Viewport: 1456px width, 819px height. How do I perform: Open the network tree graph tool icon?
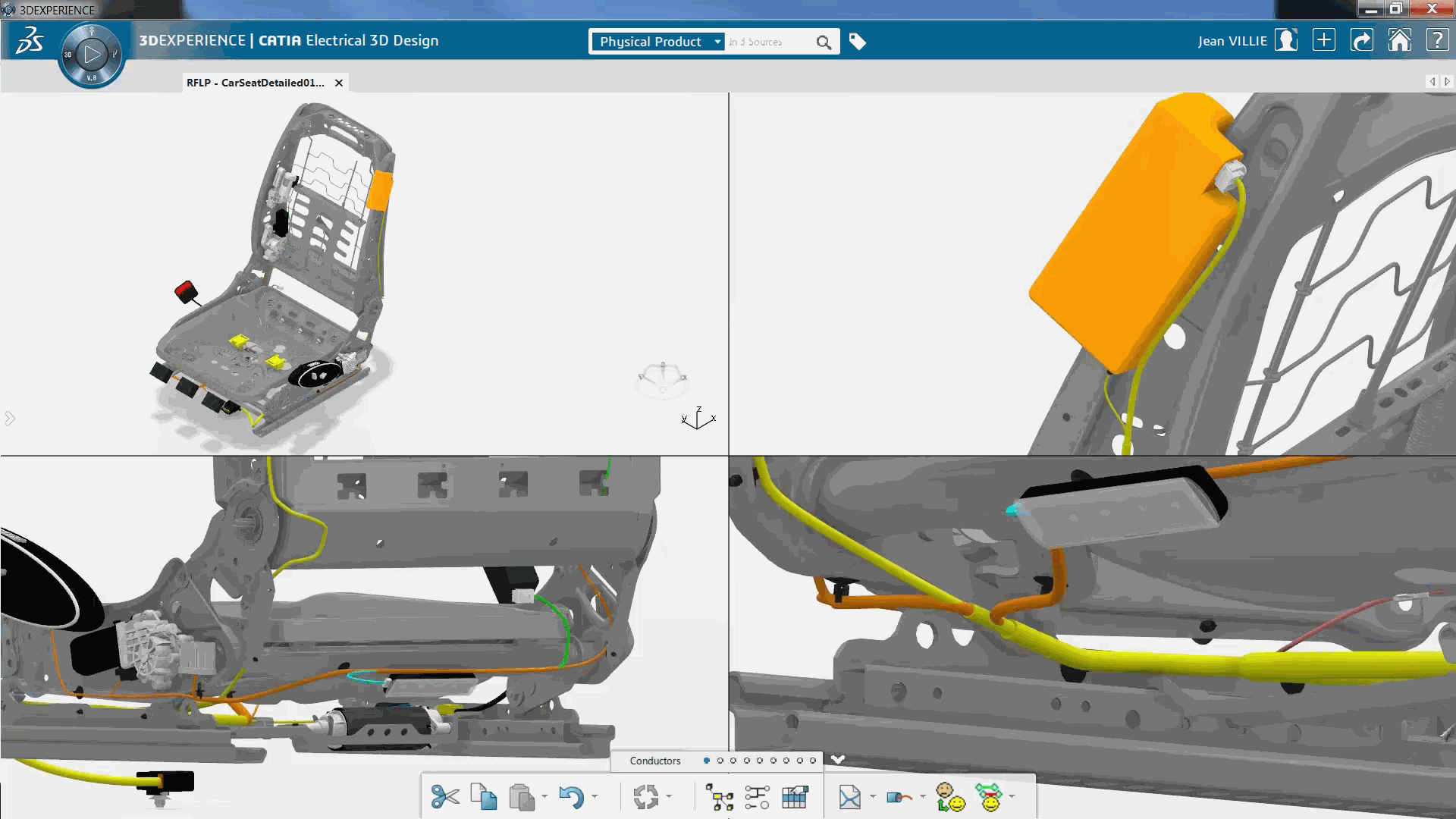(719, 797)
